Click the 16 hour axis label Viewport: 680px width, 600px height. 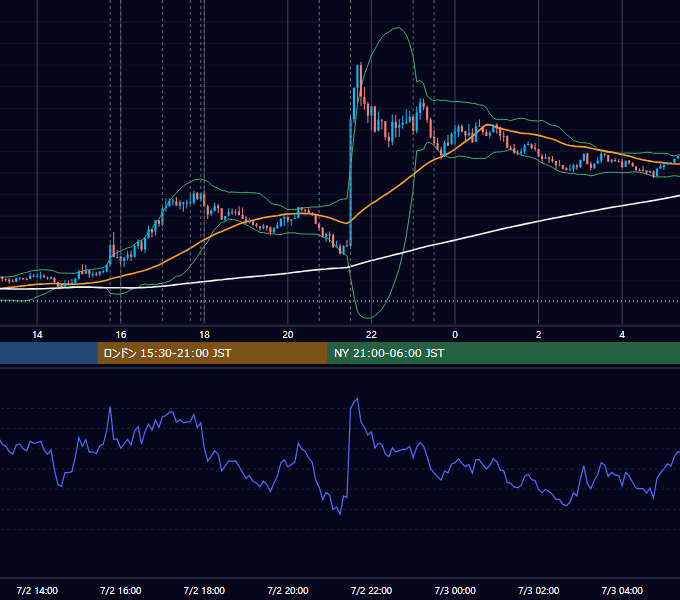121,335
